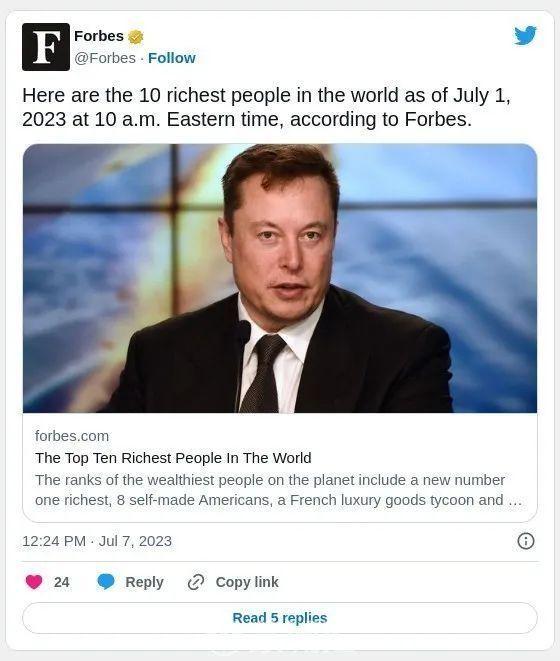Click the Forbes profile avatar logo
This screenshot has width=560, height=661.
[46, 47]
